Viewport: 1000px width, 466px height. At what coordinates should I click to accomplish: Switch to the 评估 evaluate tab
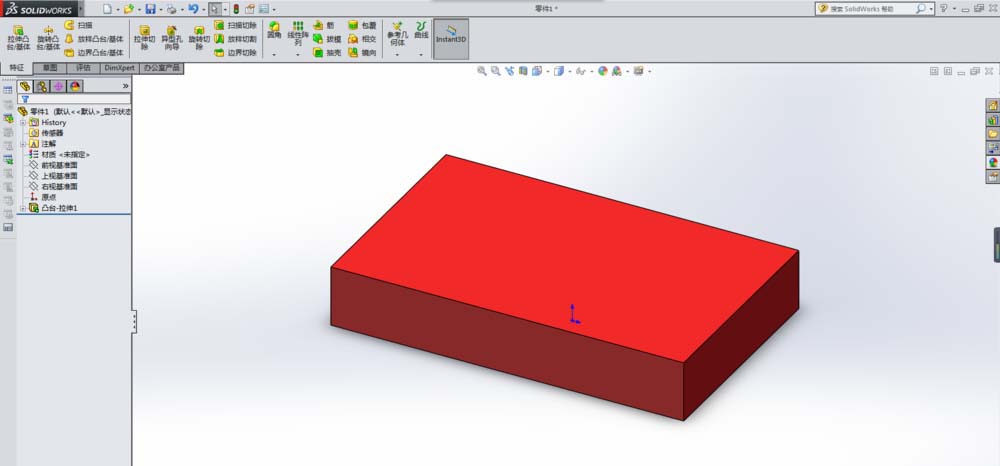tap(84, 68)
